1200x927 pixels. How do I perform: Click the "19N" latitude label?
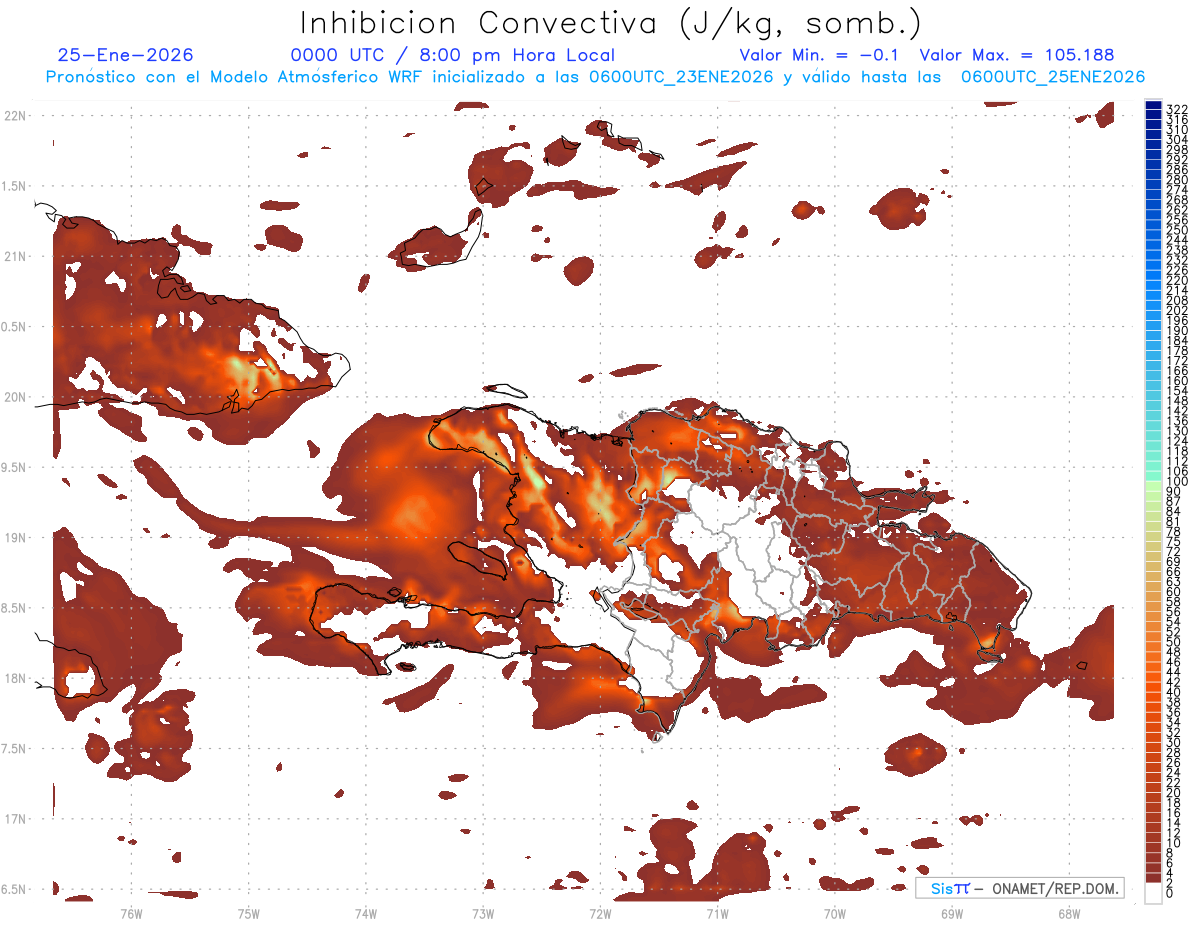[x=16, y=538]
